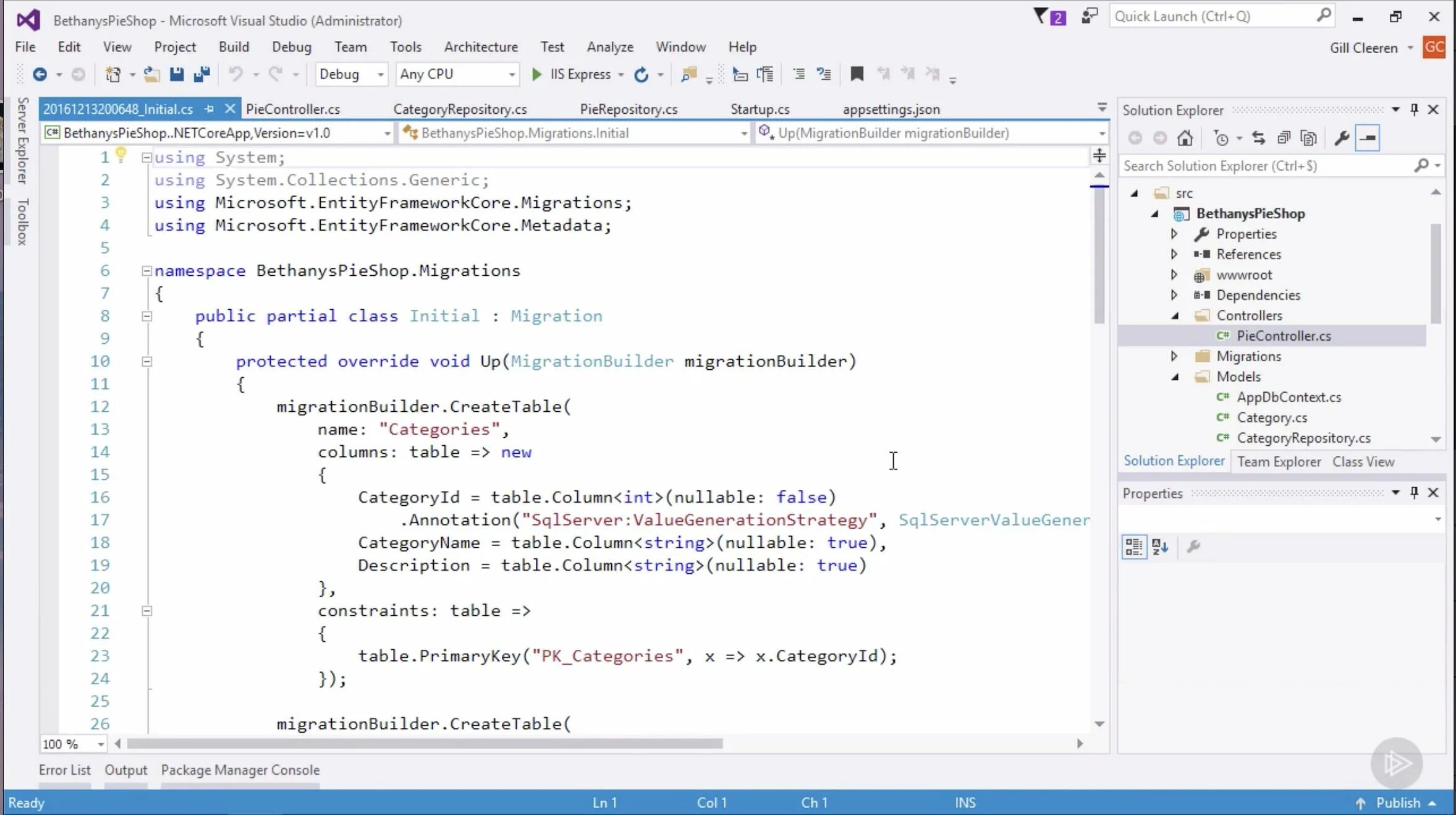The width and height of the screenshot is (1456, 815).
Task: Collapse the BethanysPieShop project node
Action: [1155, 213]
